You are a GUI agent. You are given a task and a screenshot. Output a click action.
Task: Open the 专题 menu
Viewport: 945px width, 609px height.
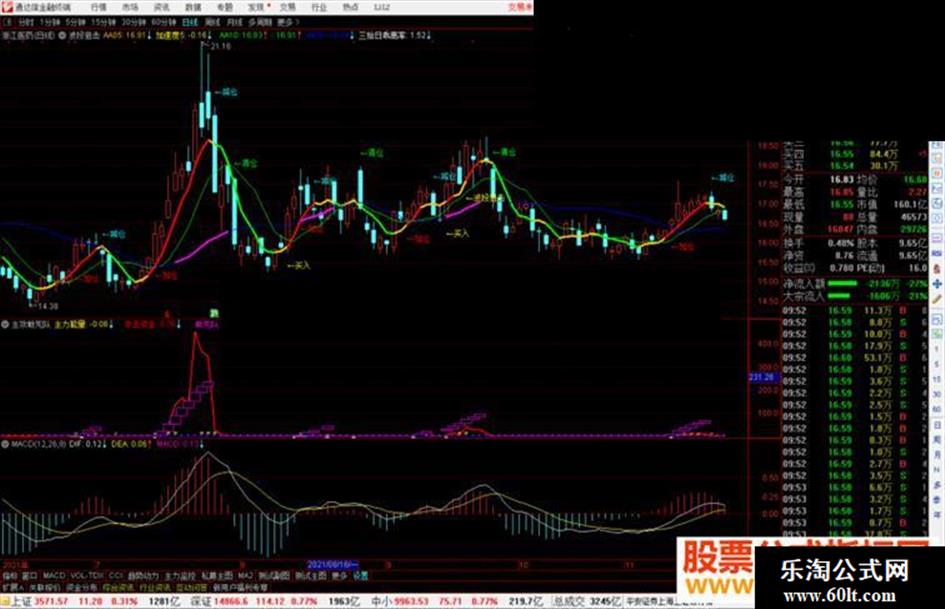click(224, 7)
